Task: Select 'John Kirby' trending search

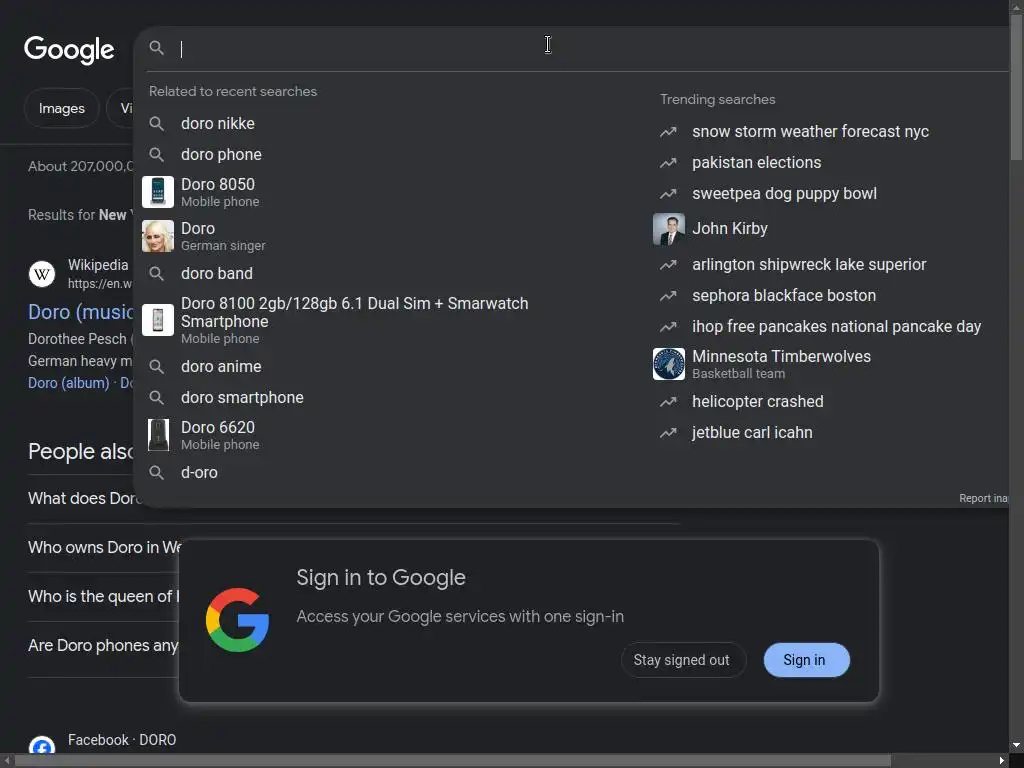Action: (729, 229)
